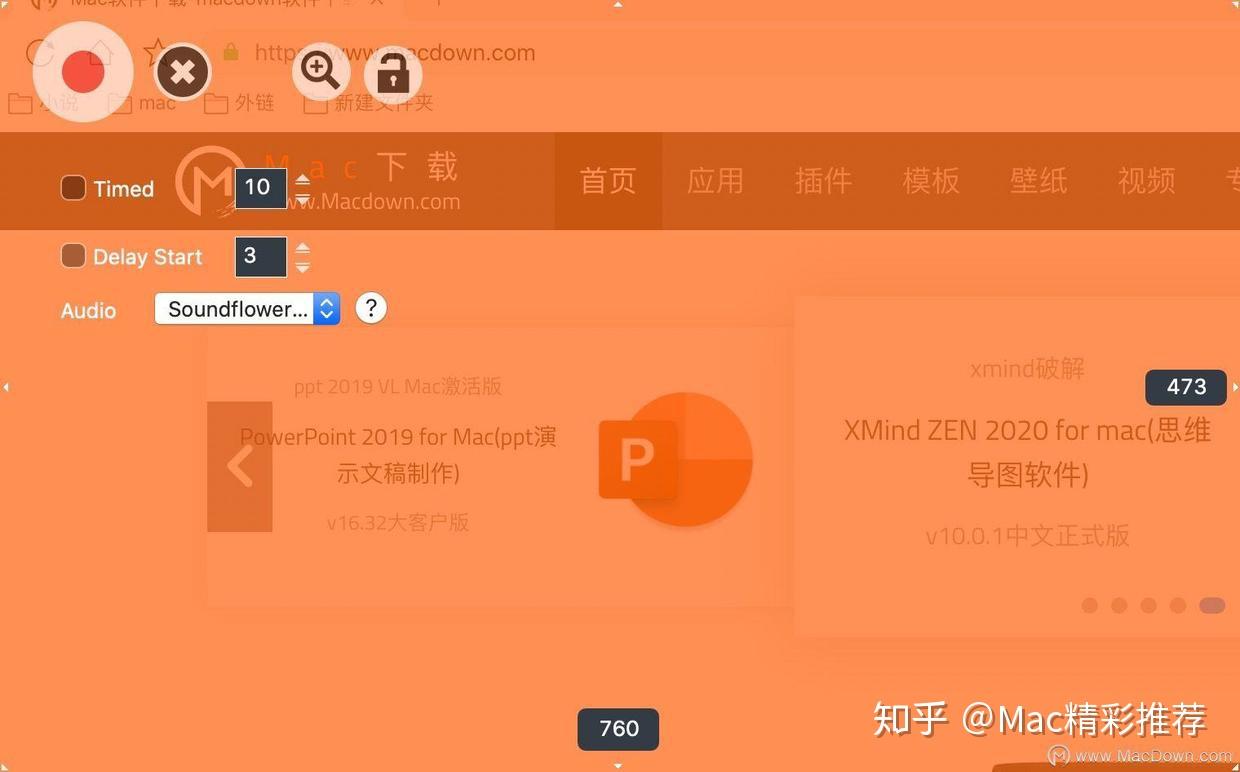Open the Soundflower audio source dropdown
Image resolution: width=1240 pixels, height=772 pixels.
click(x=248, y=309)
